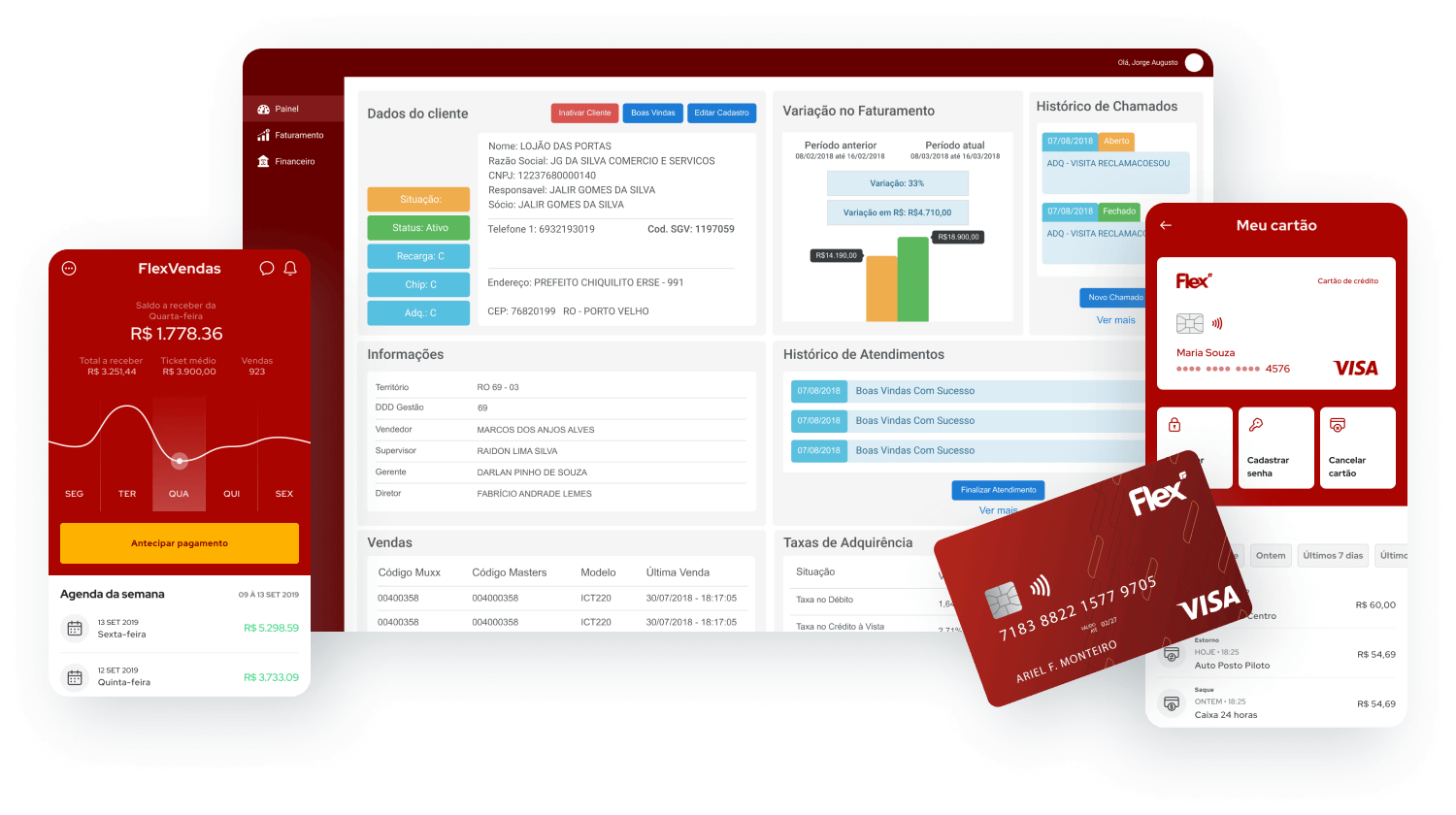
Task: Click the Painel gauge icon
Action: [x=263, y=109]
